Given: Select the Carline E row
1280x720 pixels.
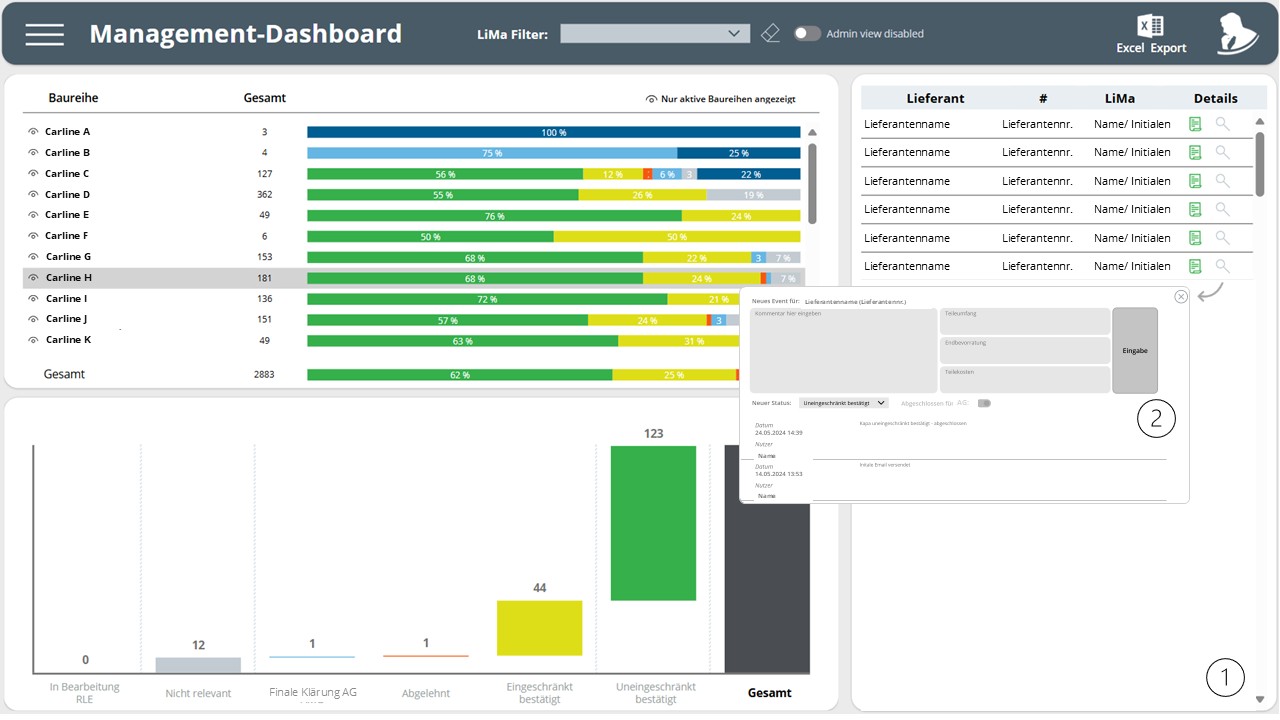Looking at the screenshot, I should click(412, 215).
